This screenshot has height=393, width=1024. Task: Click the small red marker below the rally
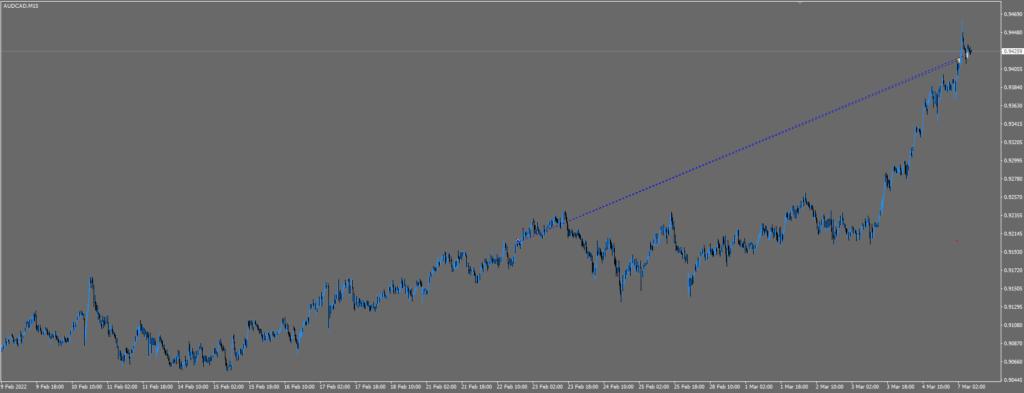[957, 242]
